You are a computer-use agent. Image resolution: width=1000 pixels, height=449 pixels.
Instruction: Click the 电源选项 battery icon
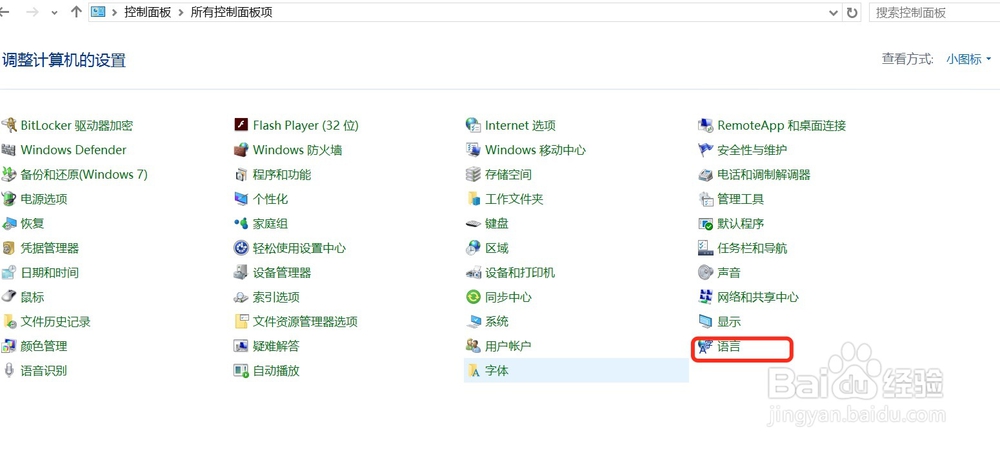8,199
